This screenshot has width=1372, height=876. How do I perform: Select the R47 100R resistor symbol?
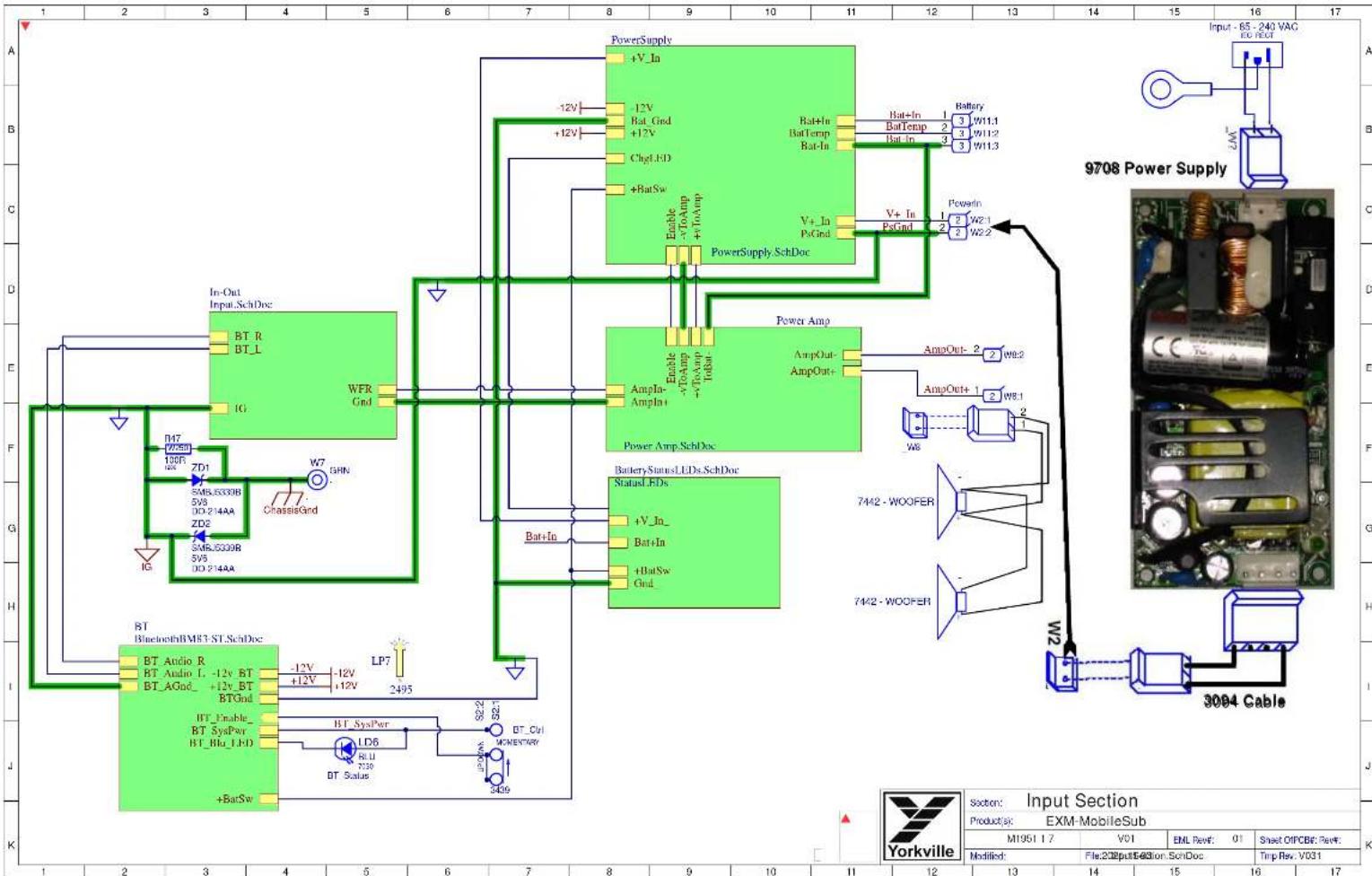click(x=178, y=448)
